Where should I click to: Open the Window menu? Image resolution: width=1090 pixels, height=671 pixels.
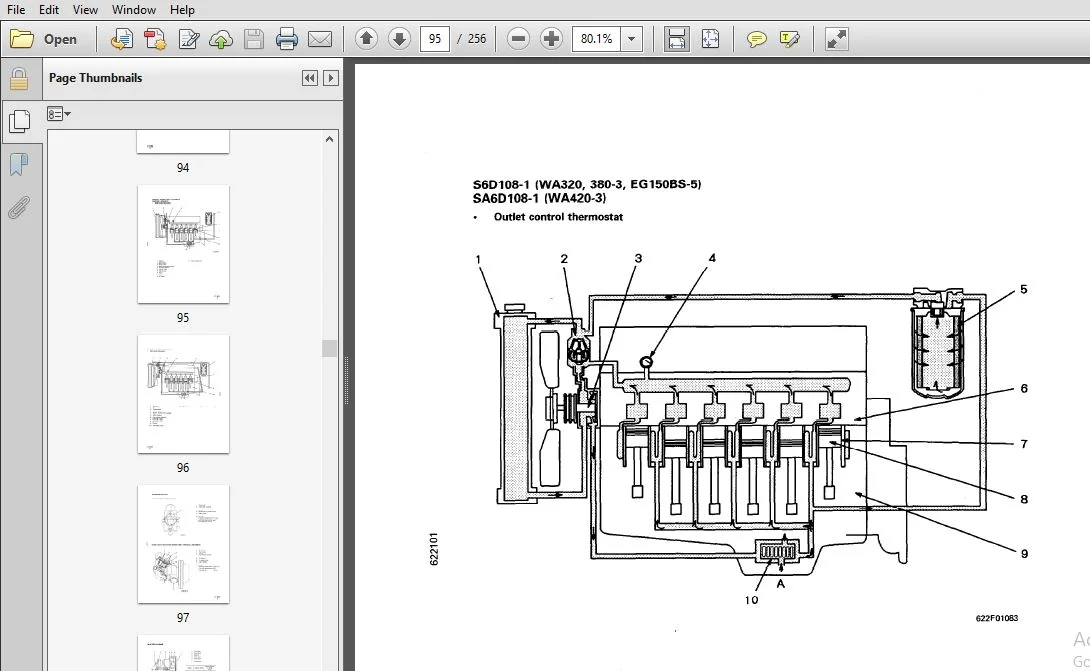pyautogui.click(x=133, y=10)
